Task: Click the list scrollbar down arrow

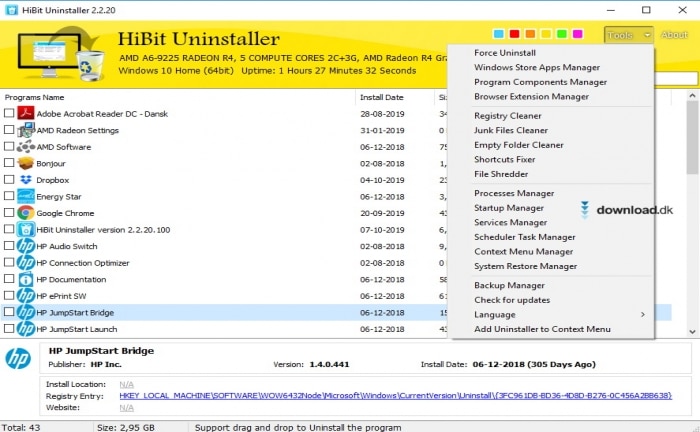Action: coord(692,332)
